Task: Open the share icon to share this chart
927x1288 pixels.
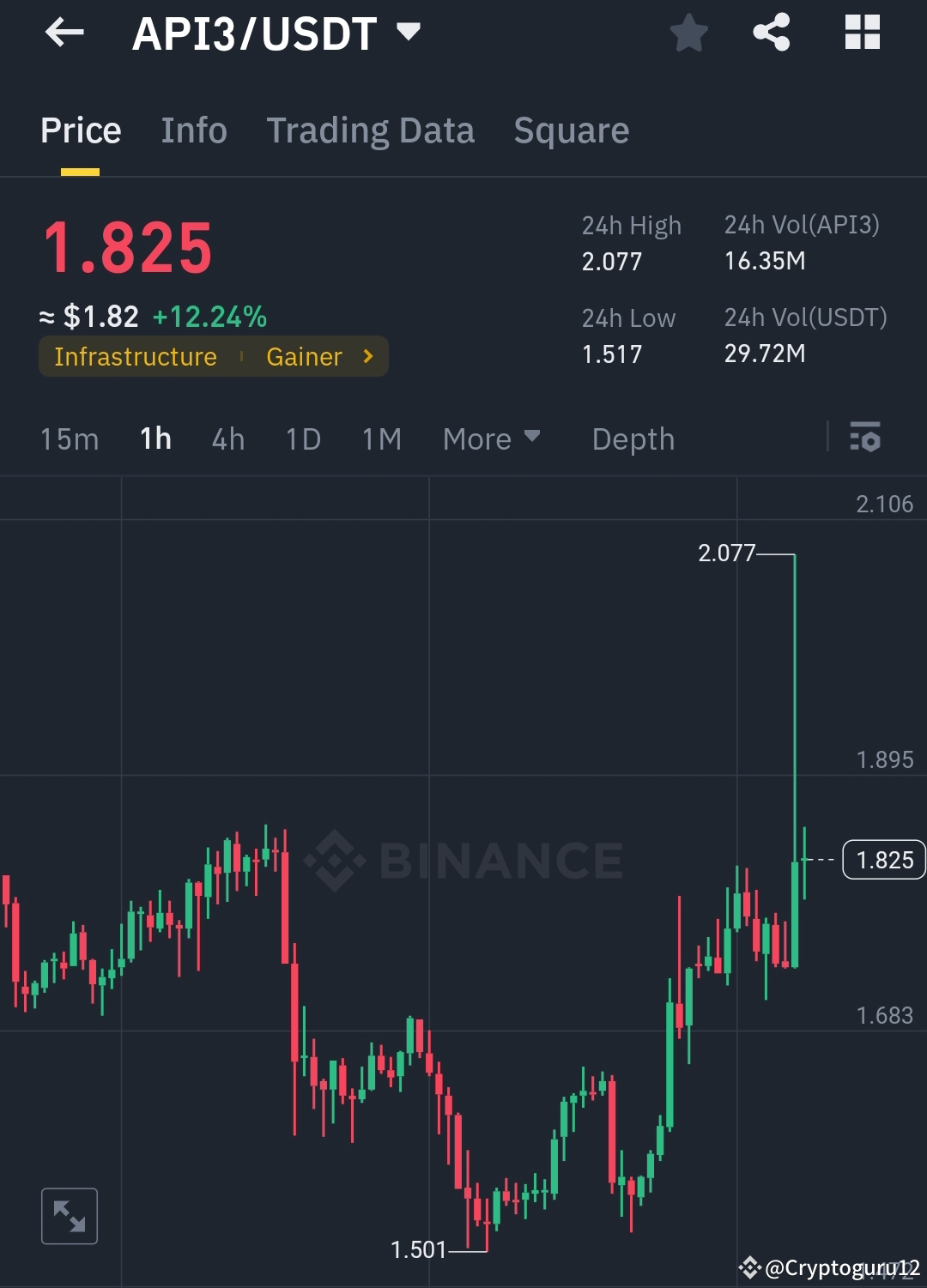Action: click(771, 33)
